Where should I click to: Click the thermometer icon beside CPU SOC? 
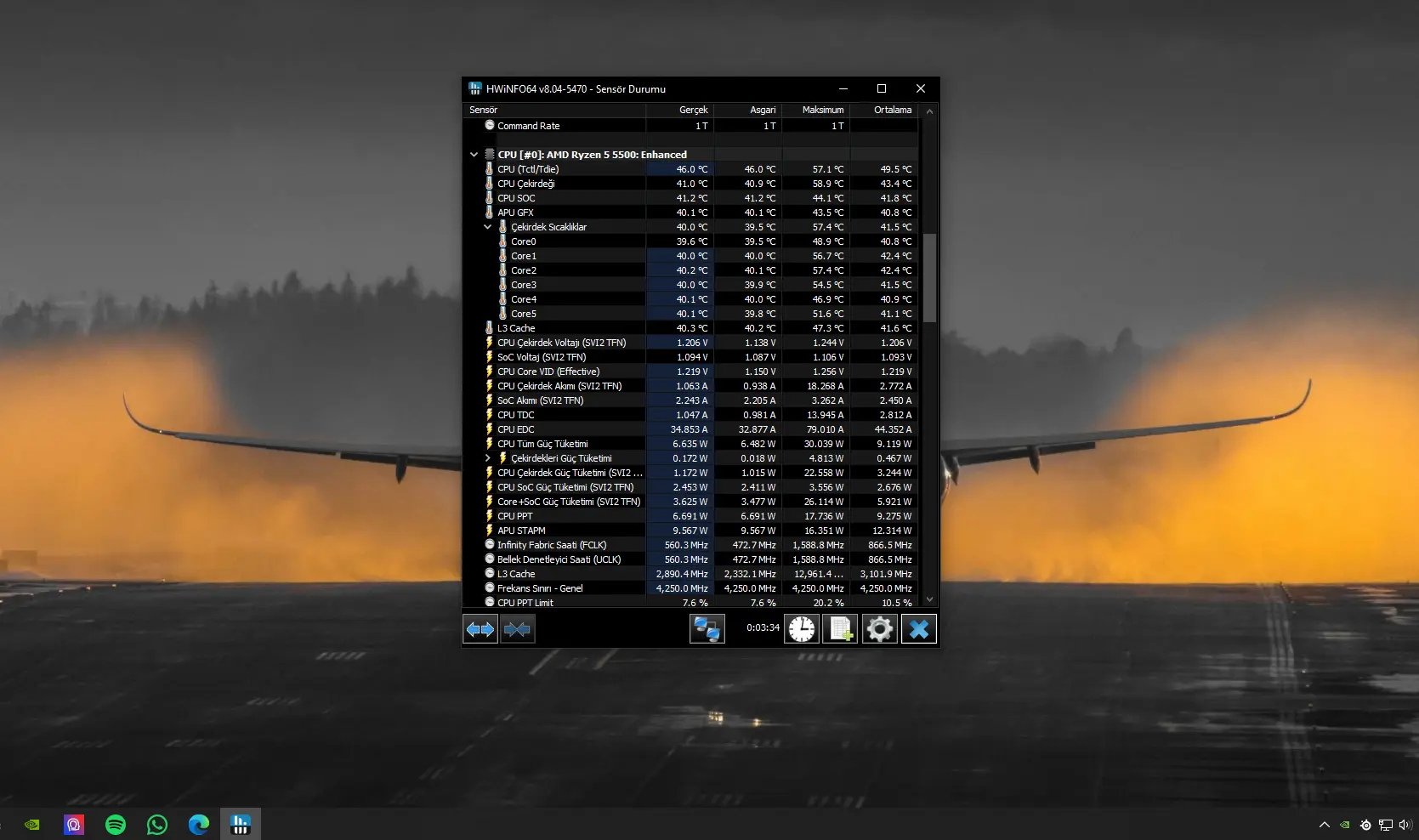click(489, 198)
